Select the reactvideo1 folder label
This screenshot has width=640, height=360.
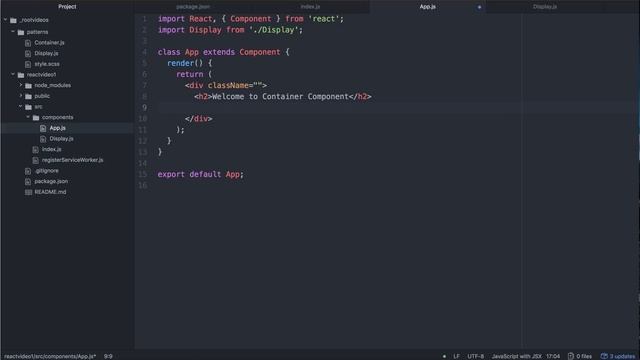click(41, 75)
